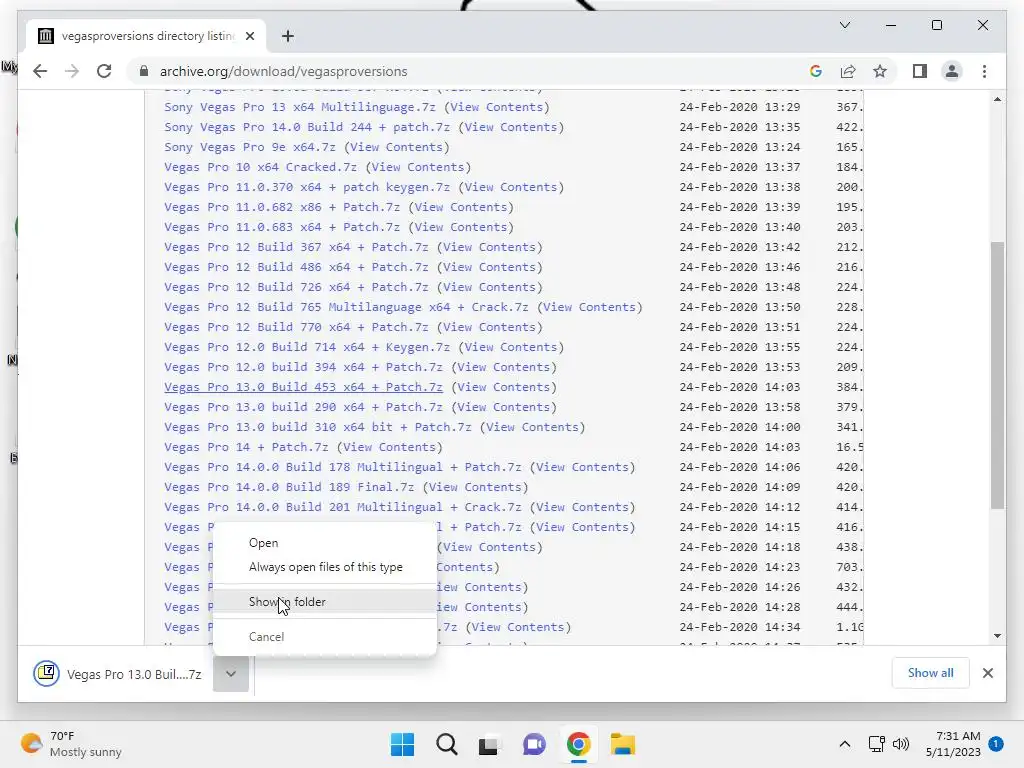The height and width of the screenshot is (768, 1024).
Task: View Contents of Vegas Pro 12 Build 486
Action: 489,266
